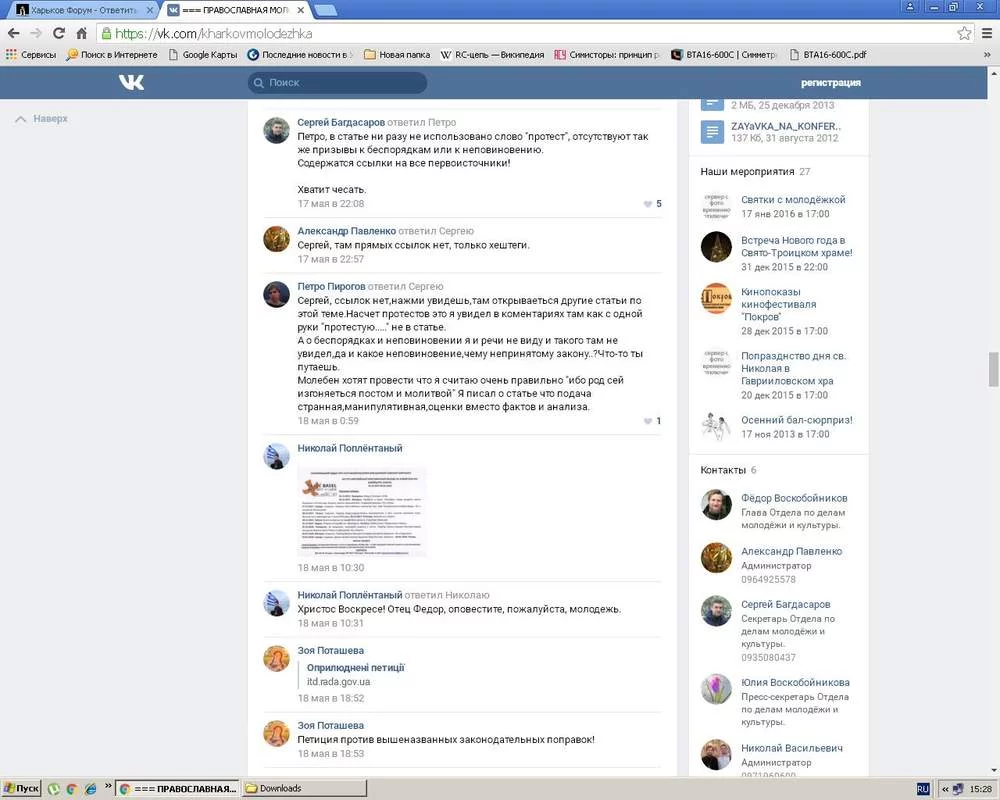Open Николай Поплёнтаный's attached image

click(x=362, y=512)
